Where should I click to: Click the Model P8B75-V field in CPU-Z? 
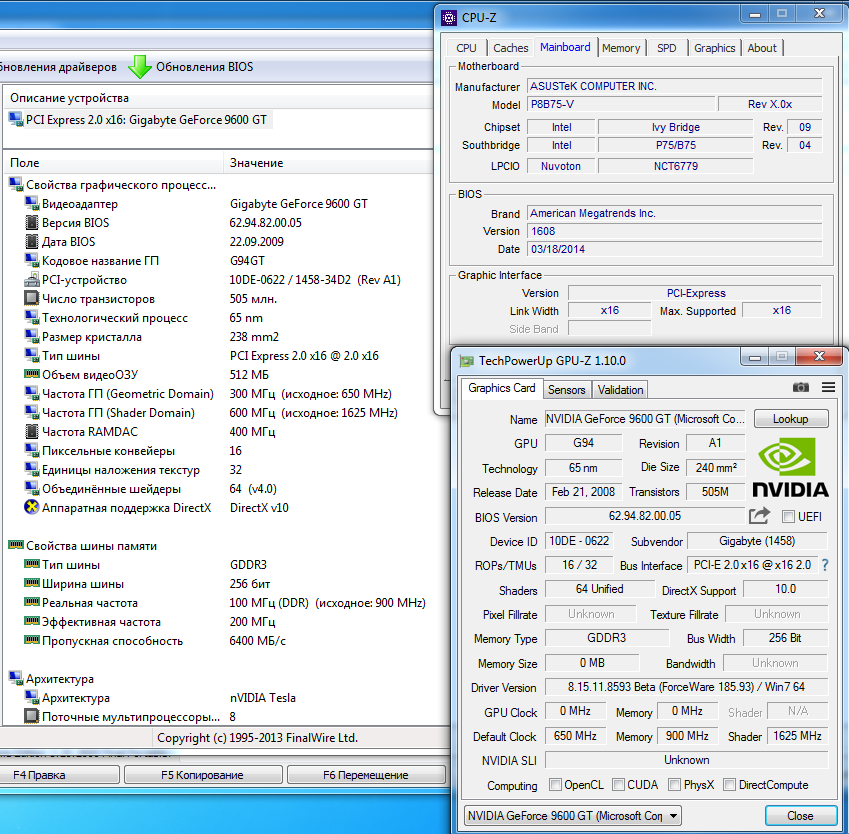pos(621,104)
